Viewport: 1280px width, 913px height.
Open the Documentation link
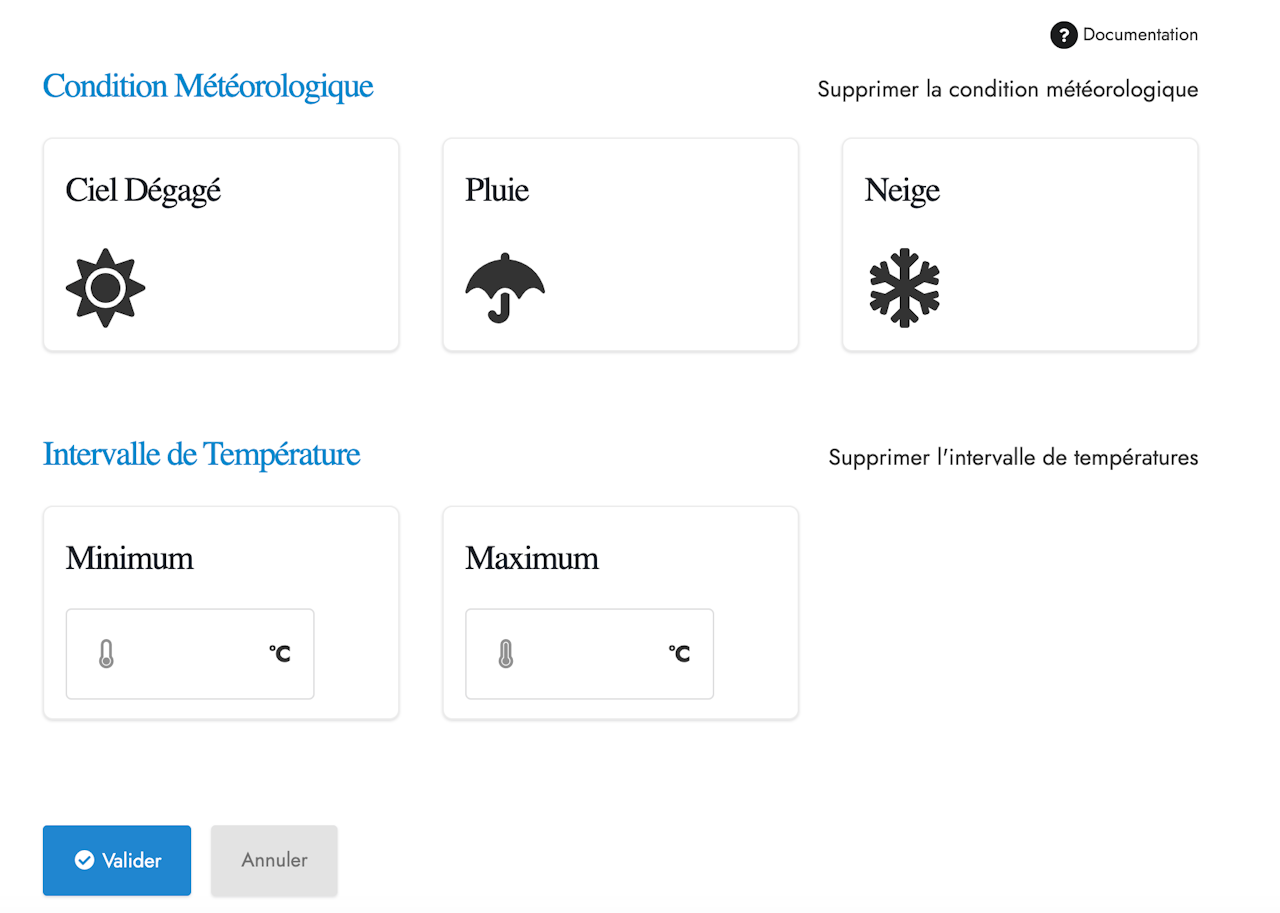[x=1140, y=35]
